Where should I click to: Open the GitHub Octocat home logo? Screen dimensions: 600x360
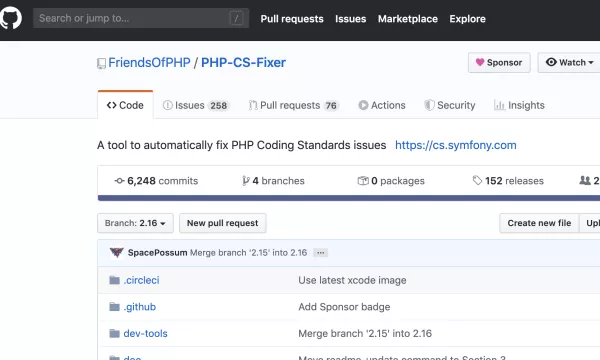[x=10, y=18]
